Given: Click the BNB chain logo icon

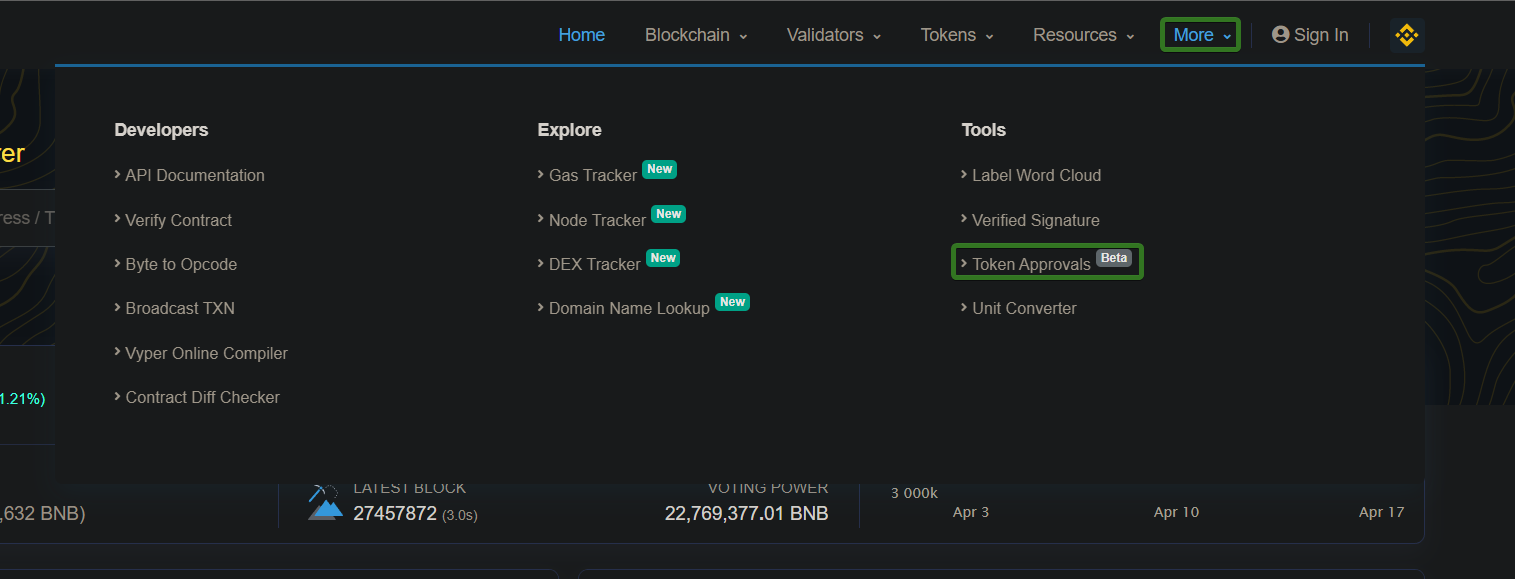Looking at the screenshot, I should pyautogui.click(x=1407, y=35).
